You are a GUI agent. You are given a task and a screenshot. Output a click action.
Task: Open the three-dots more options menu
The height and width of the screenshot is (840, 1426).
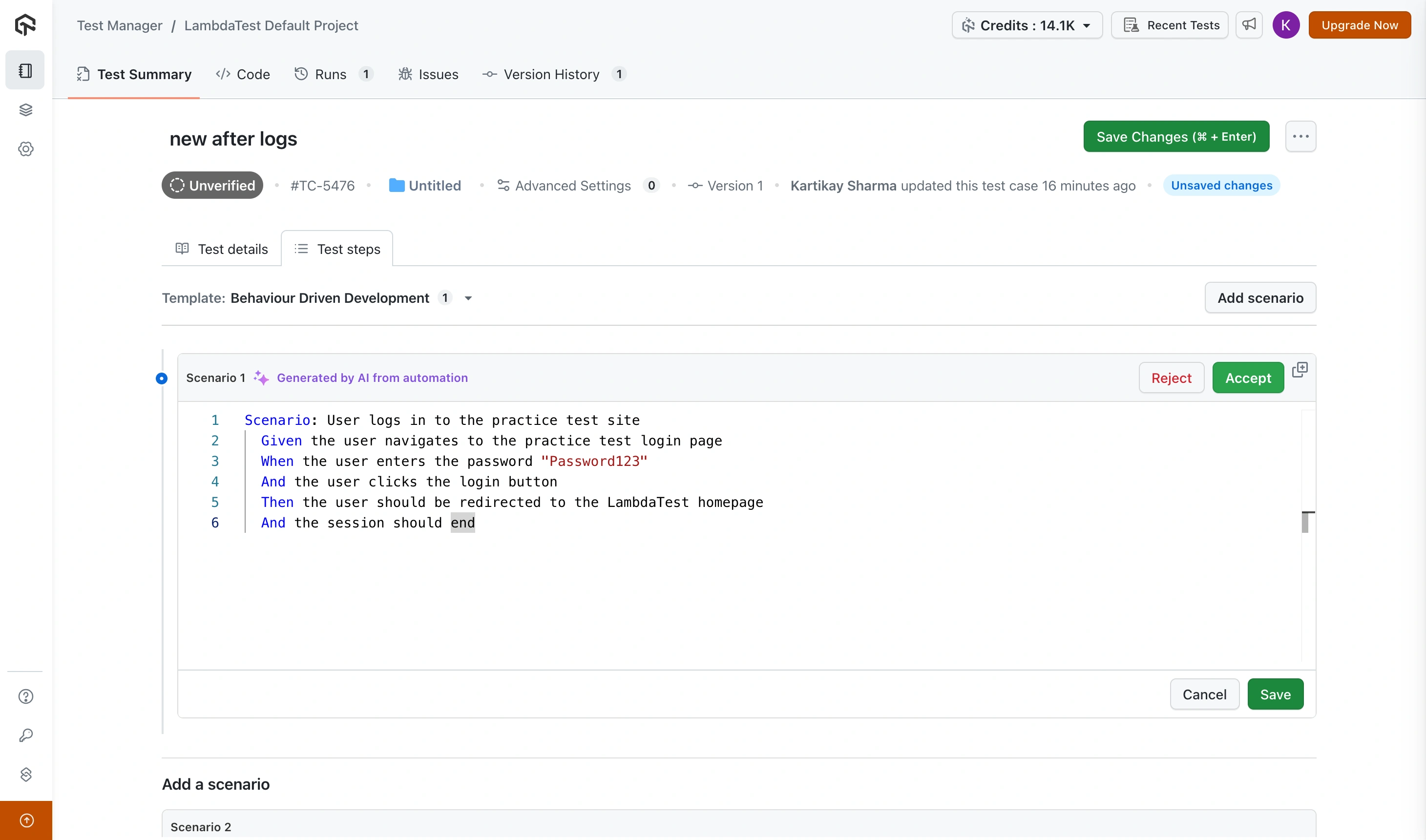[1300, 136]
